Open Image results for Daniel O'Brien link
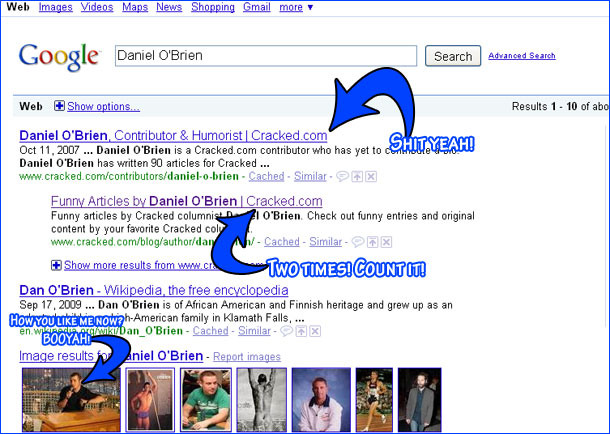This screenshot has height=434, width=610. point(111,356)
